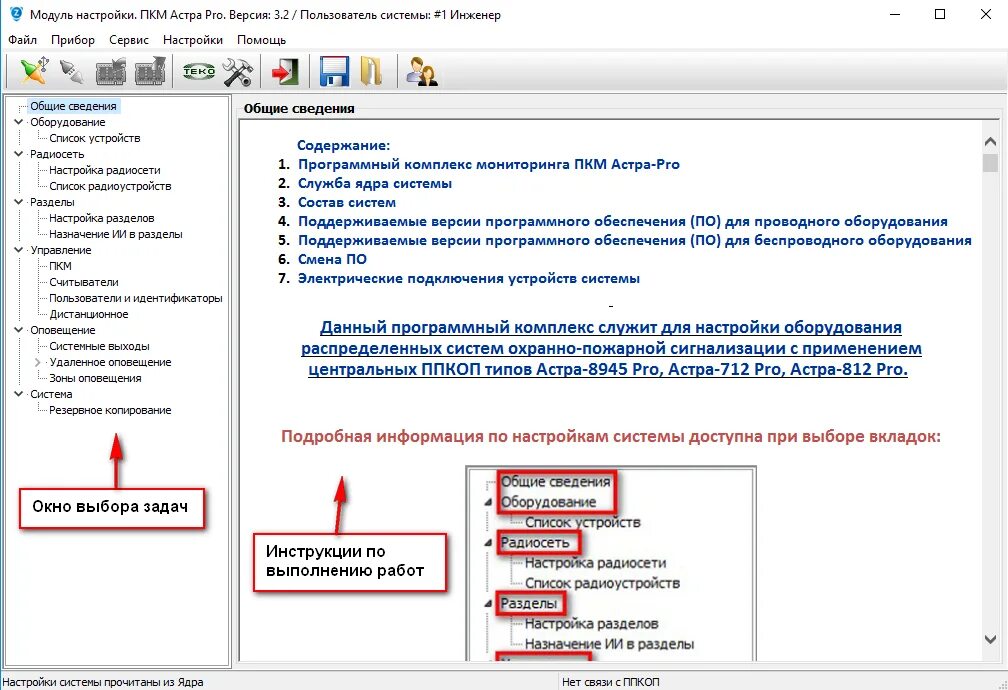The height and width of the screenshot is (690, 1008).
Task: Open the Прибор menu
Action: coord(73,40)
